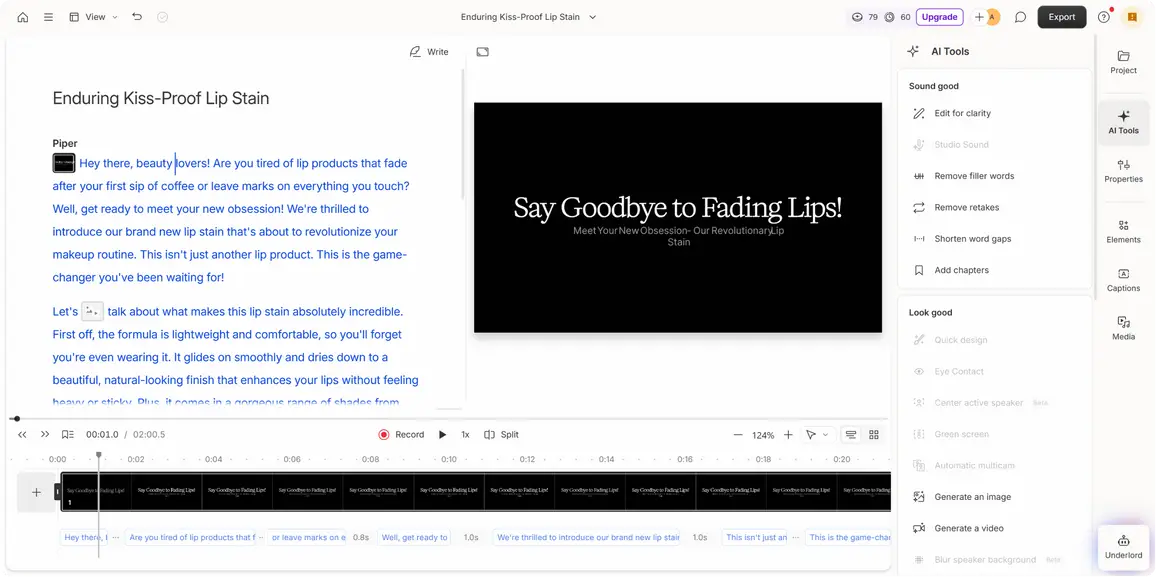This screenshot has height=577, width=1156.
Task: Open the Properties tab in sidebar
Action: (1123, 171)
